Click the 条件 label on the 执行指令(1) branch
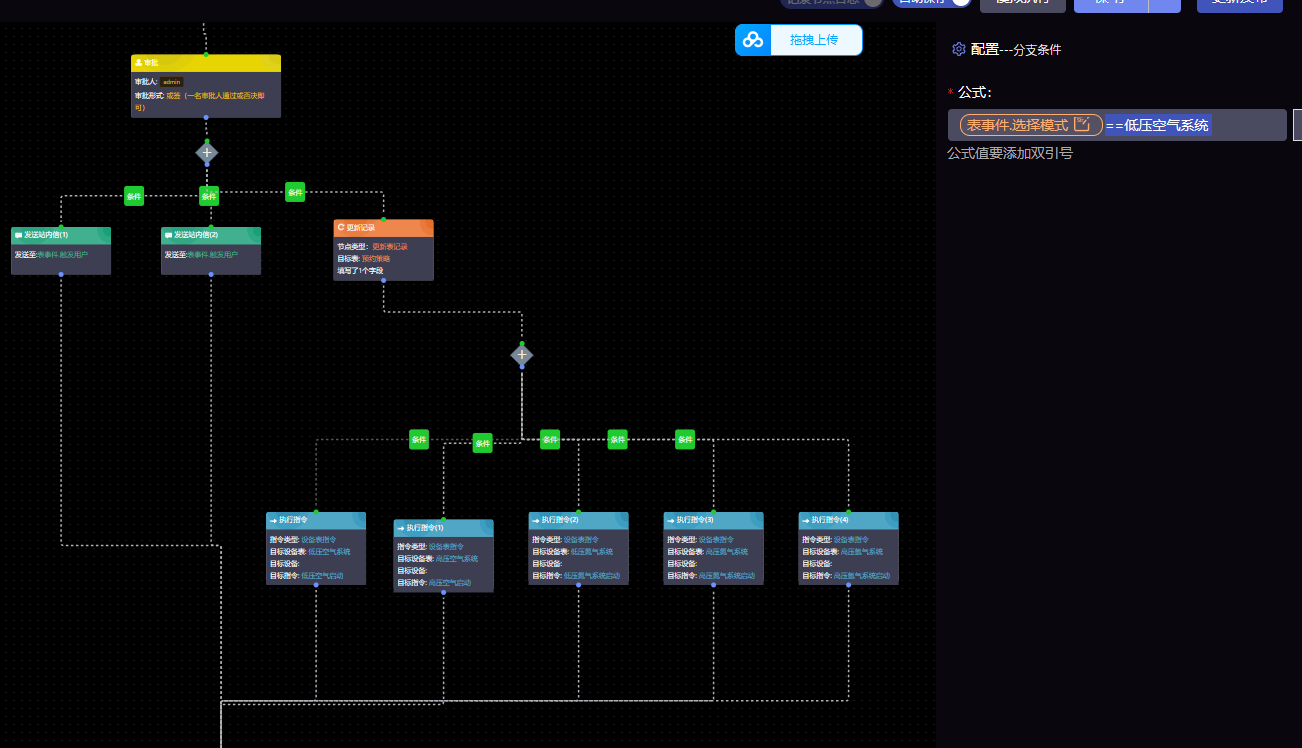Screen dimensions: 1302x748 tap(483, 443)
